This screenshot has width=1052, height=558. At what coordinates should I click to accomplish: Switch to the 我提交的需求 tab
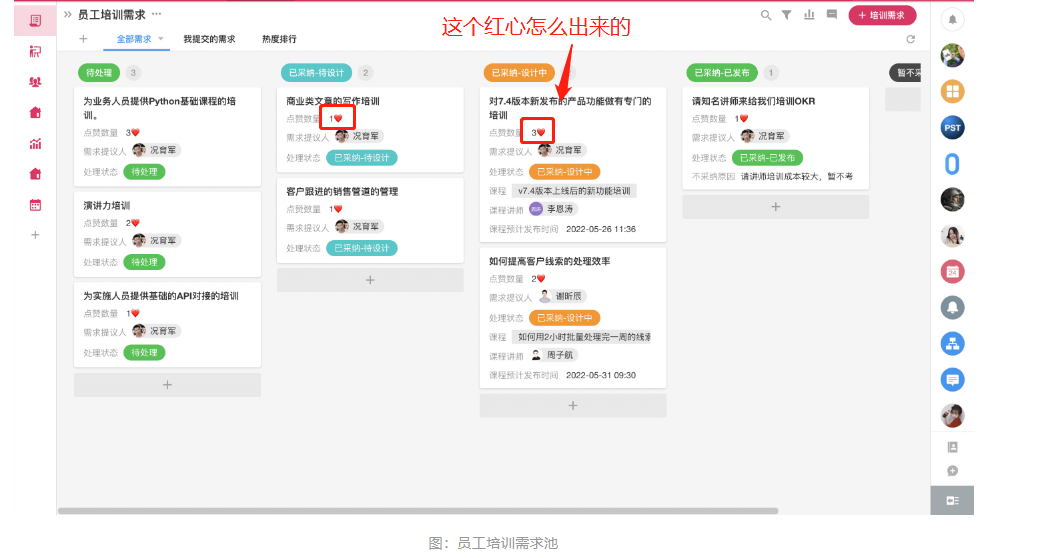209,39
